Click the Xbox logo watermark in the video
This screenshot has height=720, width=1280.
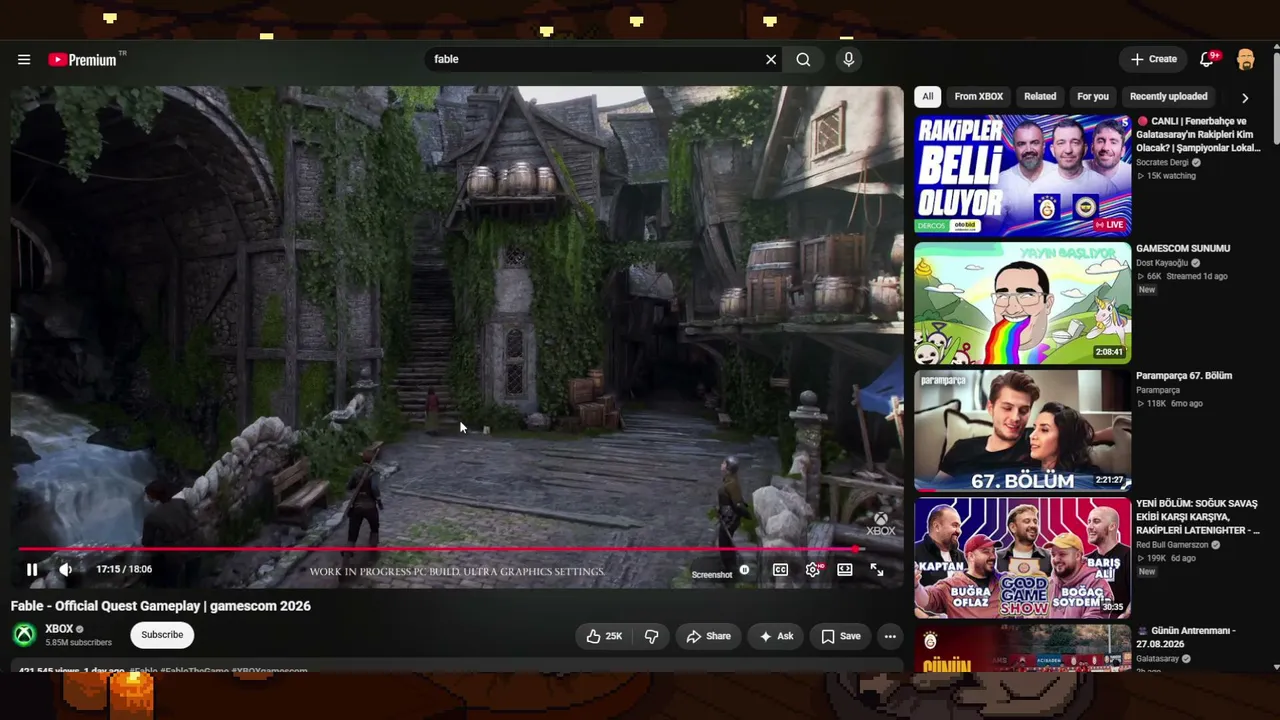pyautogui.click(x=881, y=524)
